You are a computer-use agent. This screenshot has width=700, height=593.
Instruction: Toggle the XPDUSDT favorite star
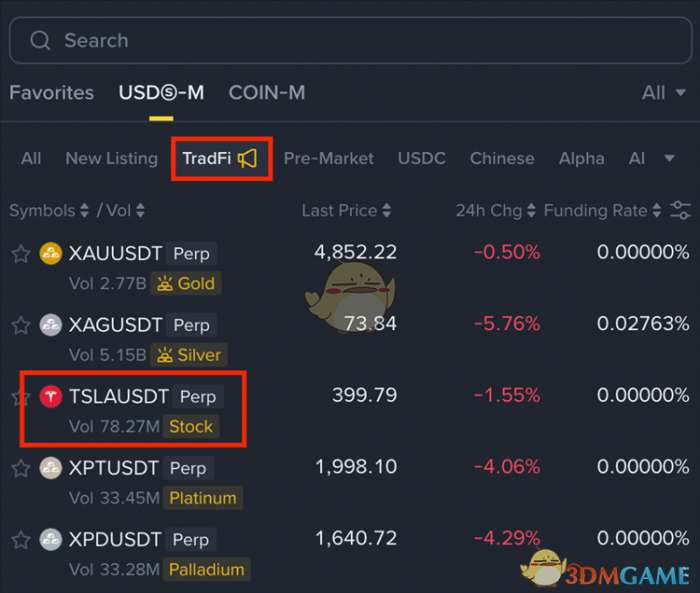coord(21,540)
